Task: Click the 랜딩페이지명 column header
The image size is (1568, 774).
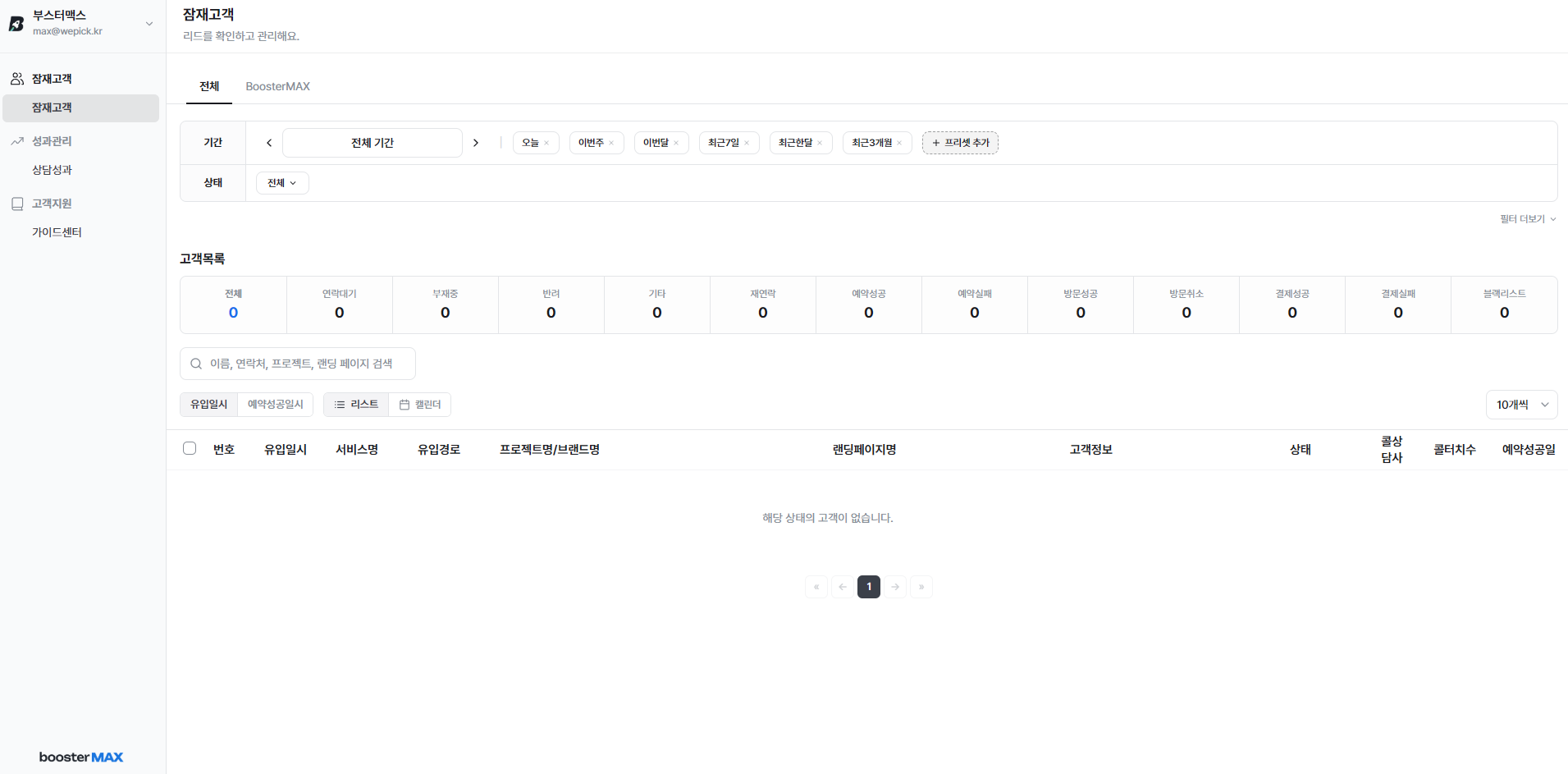Action: coord(864,450)
